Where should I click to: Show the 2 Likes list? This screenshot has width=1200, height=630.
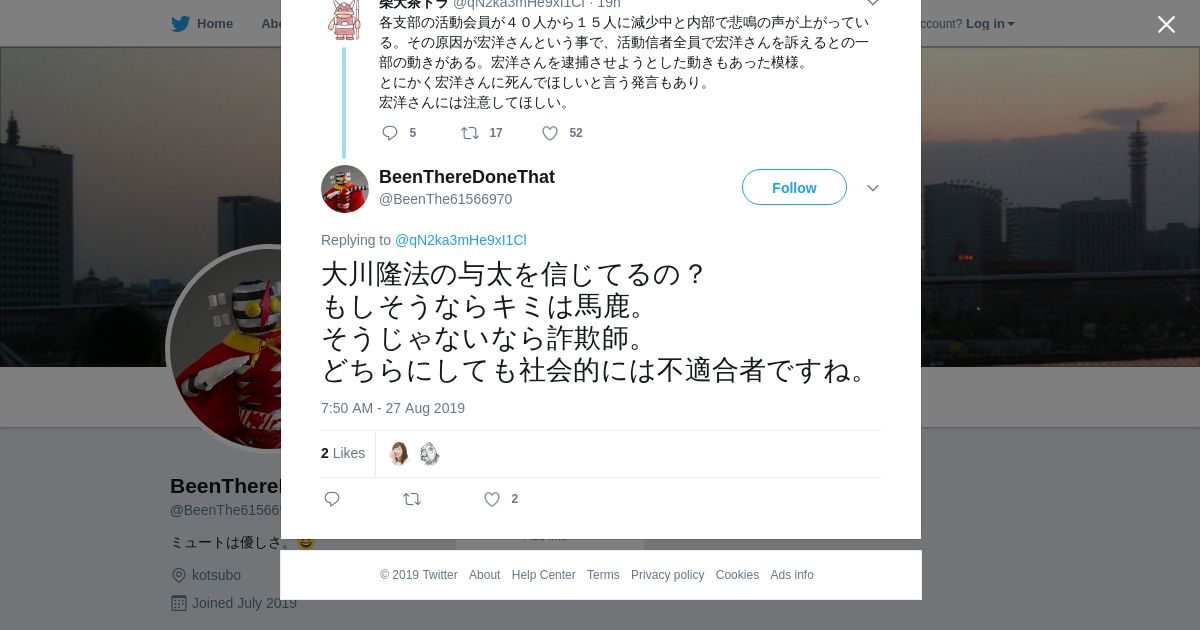coord(343,453)
